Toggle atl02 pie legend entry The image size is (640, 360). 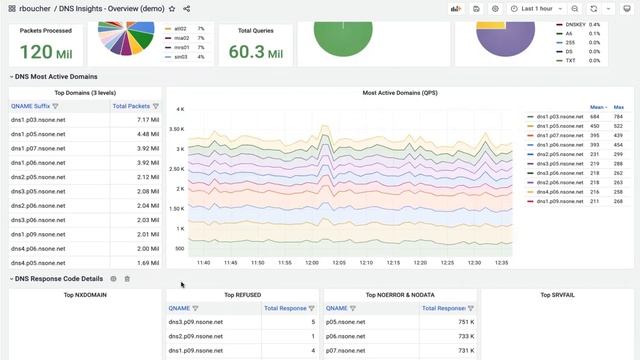click(x=180, y=29)
